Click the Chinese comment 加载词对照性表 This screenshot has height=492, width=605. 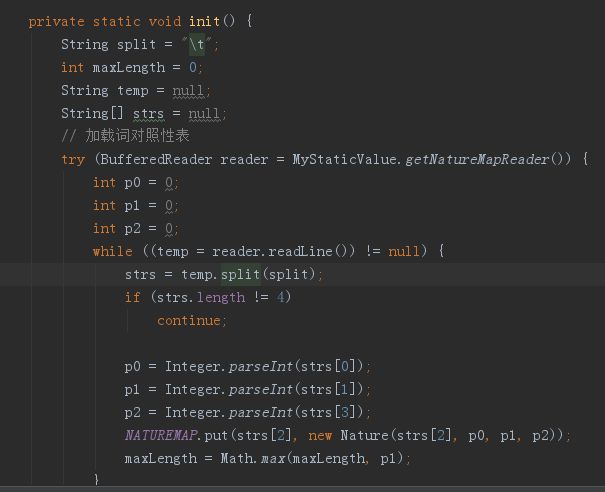pyautogui.click(x=137, y=135)
